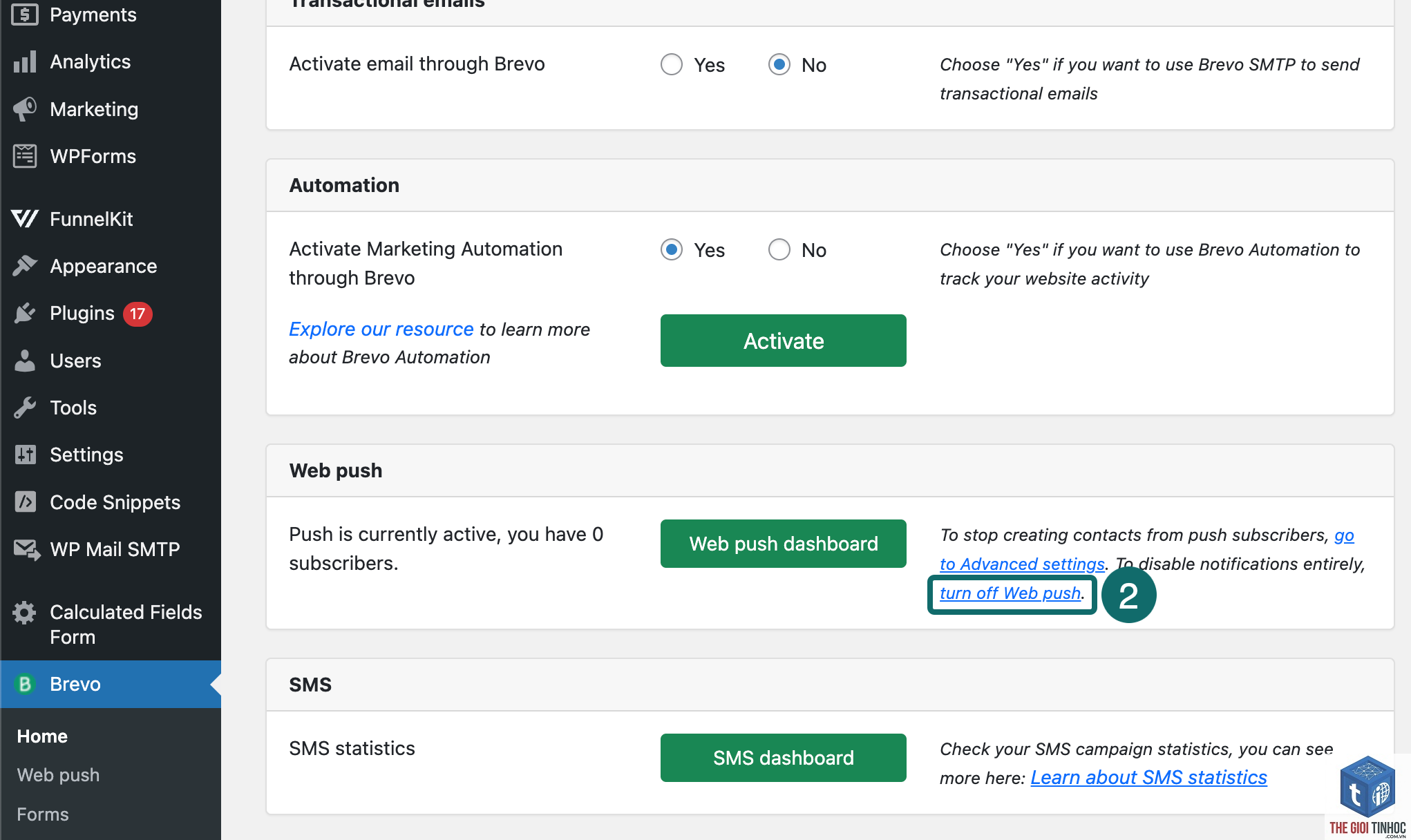Click the Code Snippets icon
Image resolution: width=1411 pixels, height=840 pixels.
(x=25, y=502)
